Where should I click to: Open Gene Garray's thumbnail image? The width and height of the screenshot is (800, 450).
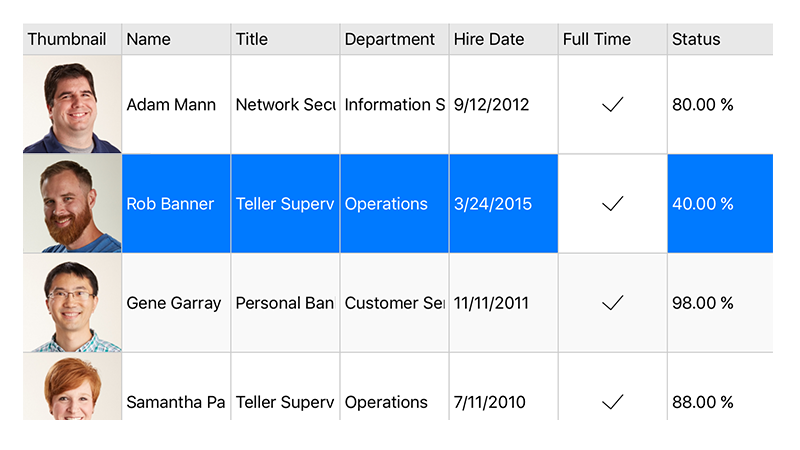[72, 303]
